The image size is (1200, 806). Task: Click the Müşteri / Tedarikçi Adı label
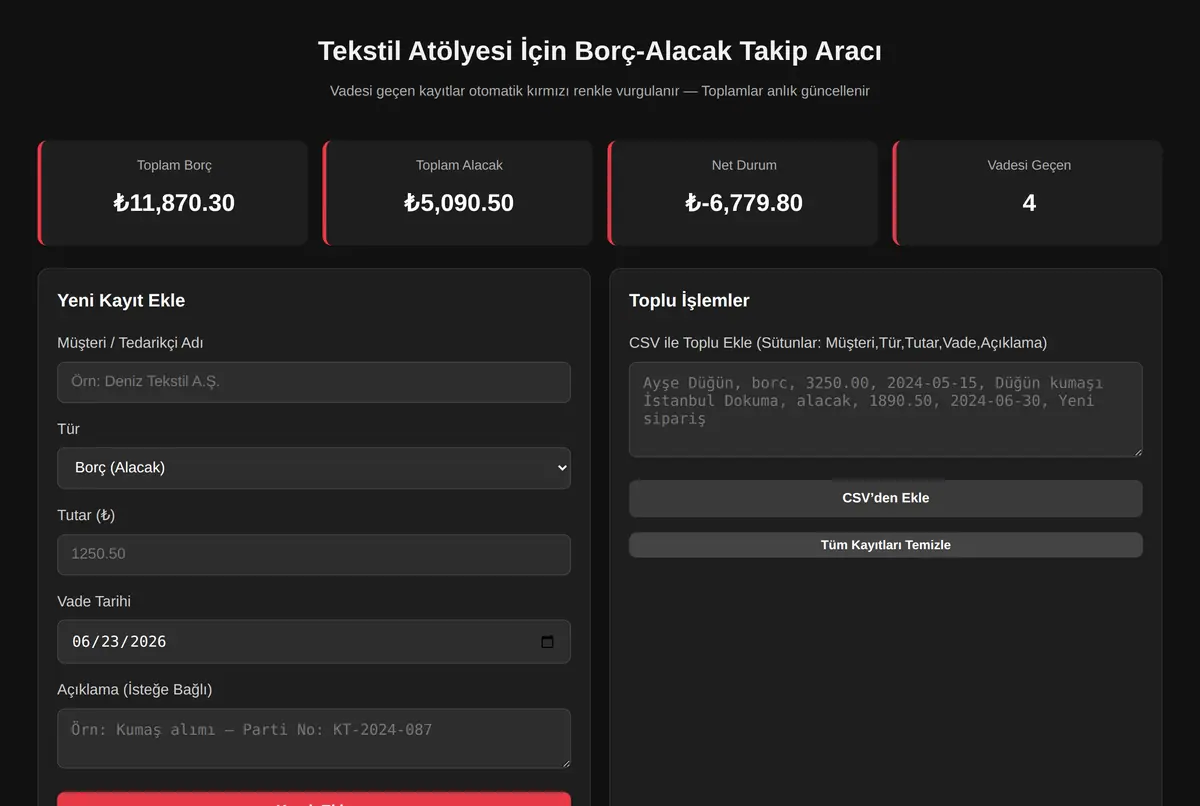(131, 343)
